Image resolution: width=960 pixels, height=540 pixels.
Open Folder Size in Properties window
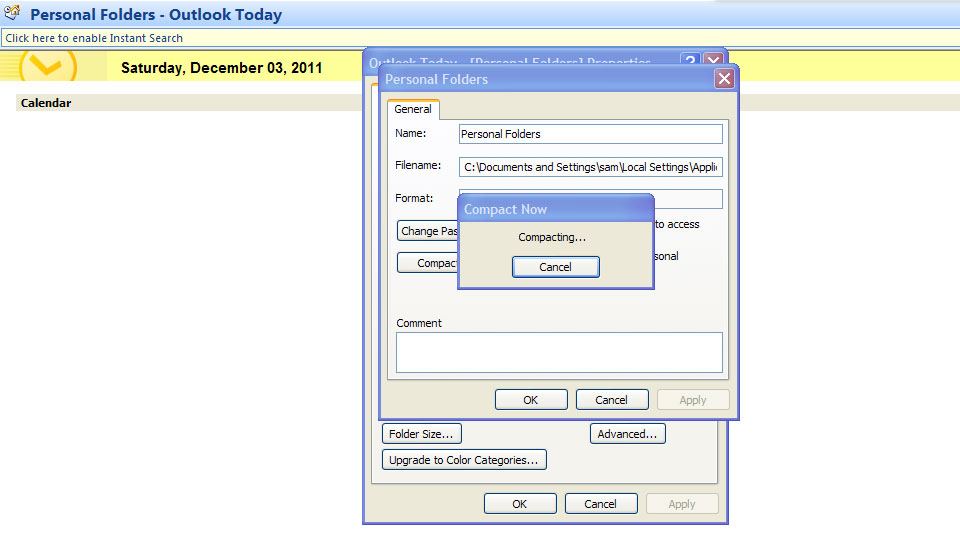point(421,433)
